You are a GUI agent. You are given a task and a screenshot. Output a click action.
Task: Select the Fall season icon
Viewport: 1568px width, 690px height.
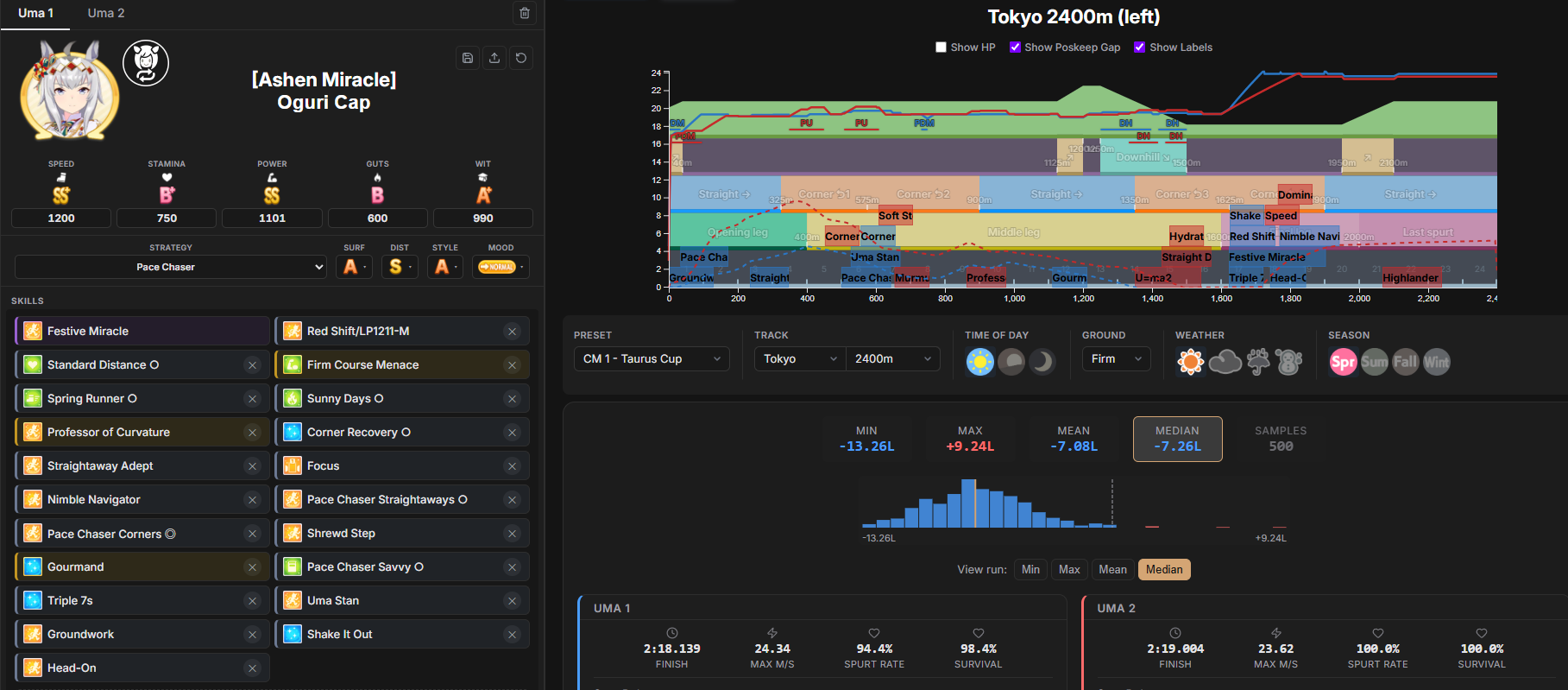(1406, 362)
